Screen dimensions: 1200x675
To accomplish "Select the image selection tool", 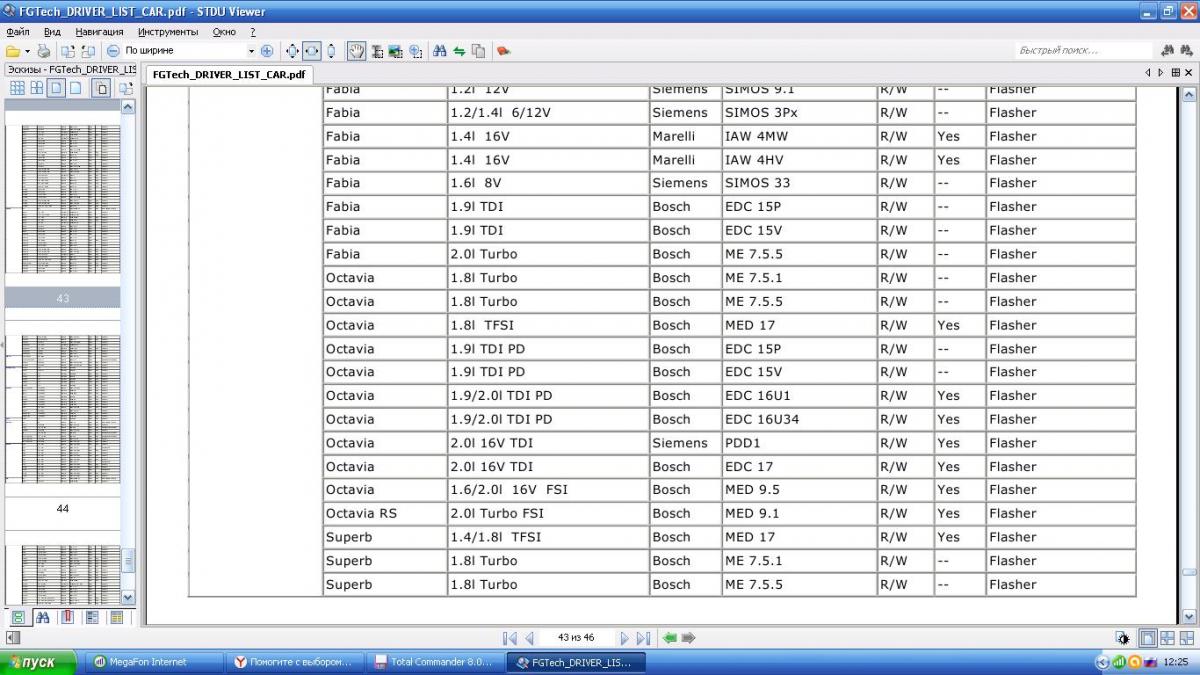I will [x=396, y=50].
